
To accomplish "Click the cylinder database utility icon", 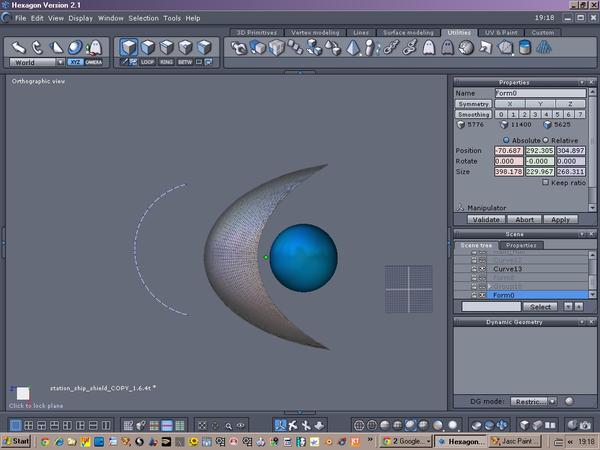I will tap(525, 48).
